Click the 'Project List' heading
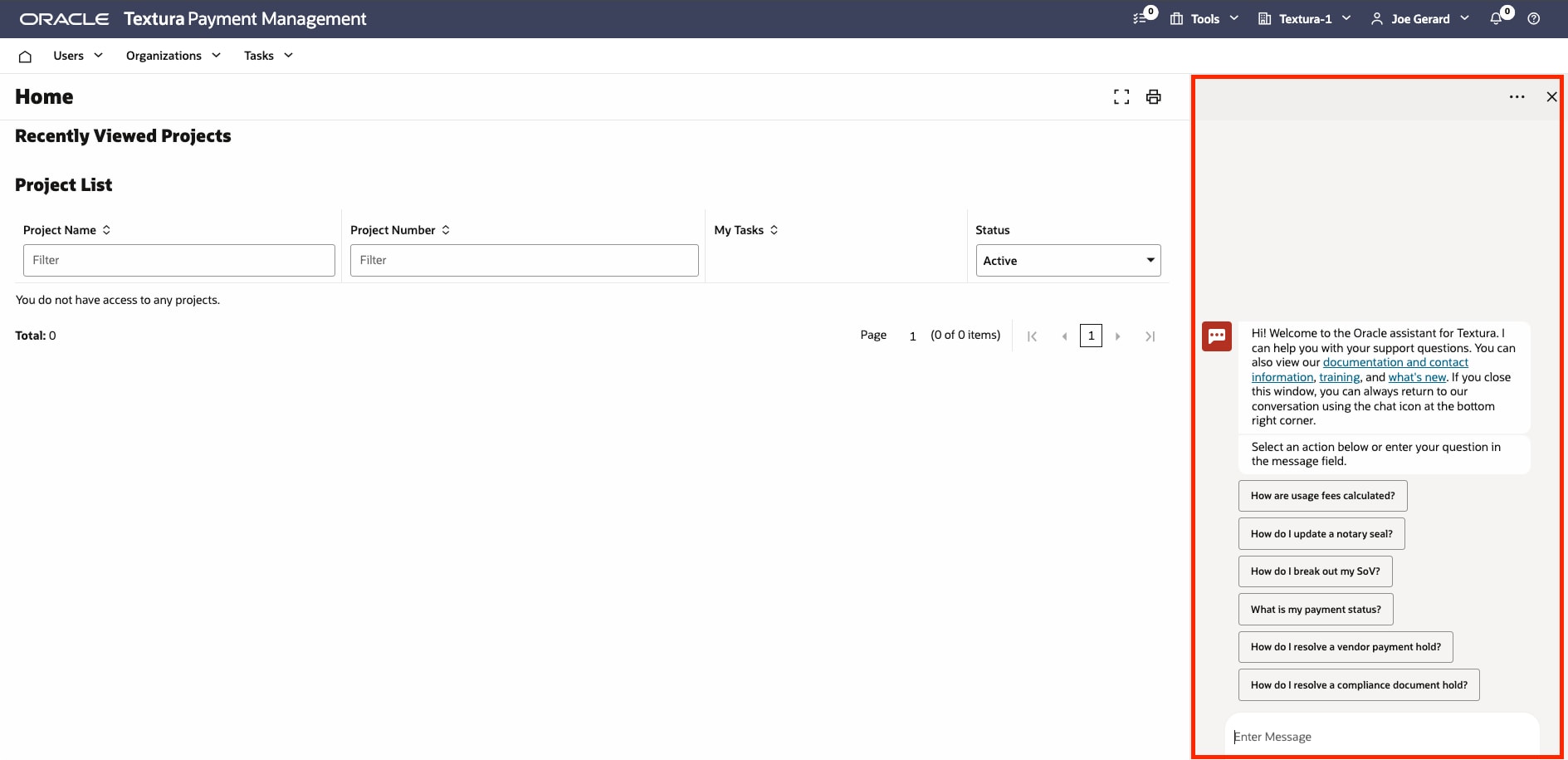The width and height of the screenshot is (1568, 760). [x=64, y=185]
